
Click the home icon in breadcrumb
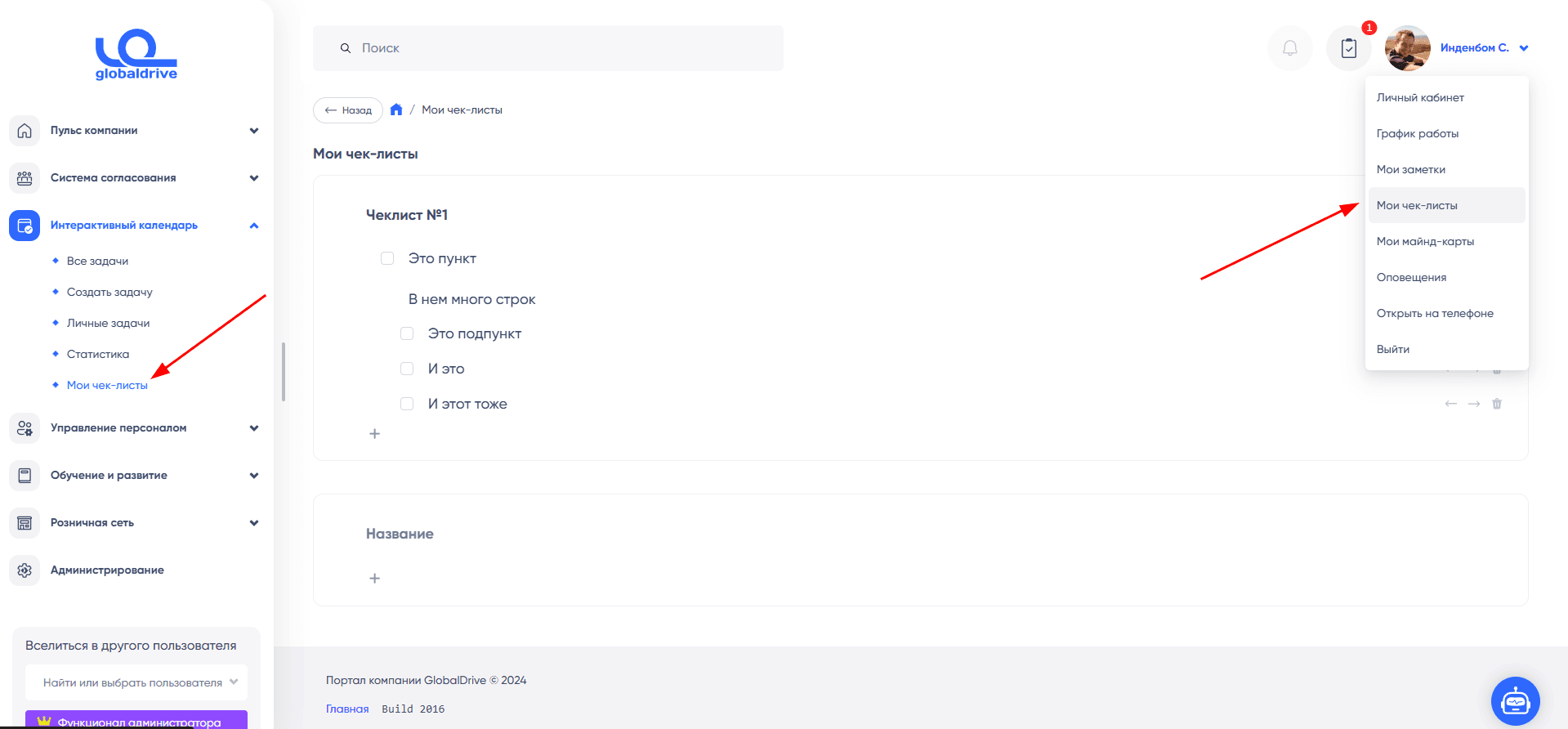click(396, 110)
